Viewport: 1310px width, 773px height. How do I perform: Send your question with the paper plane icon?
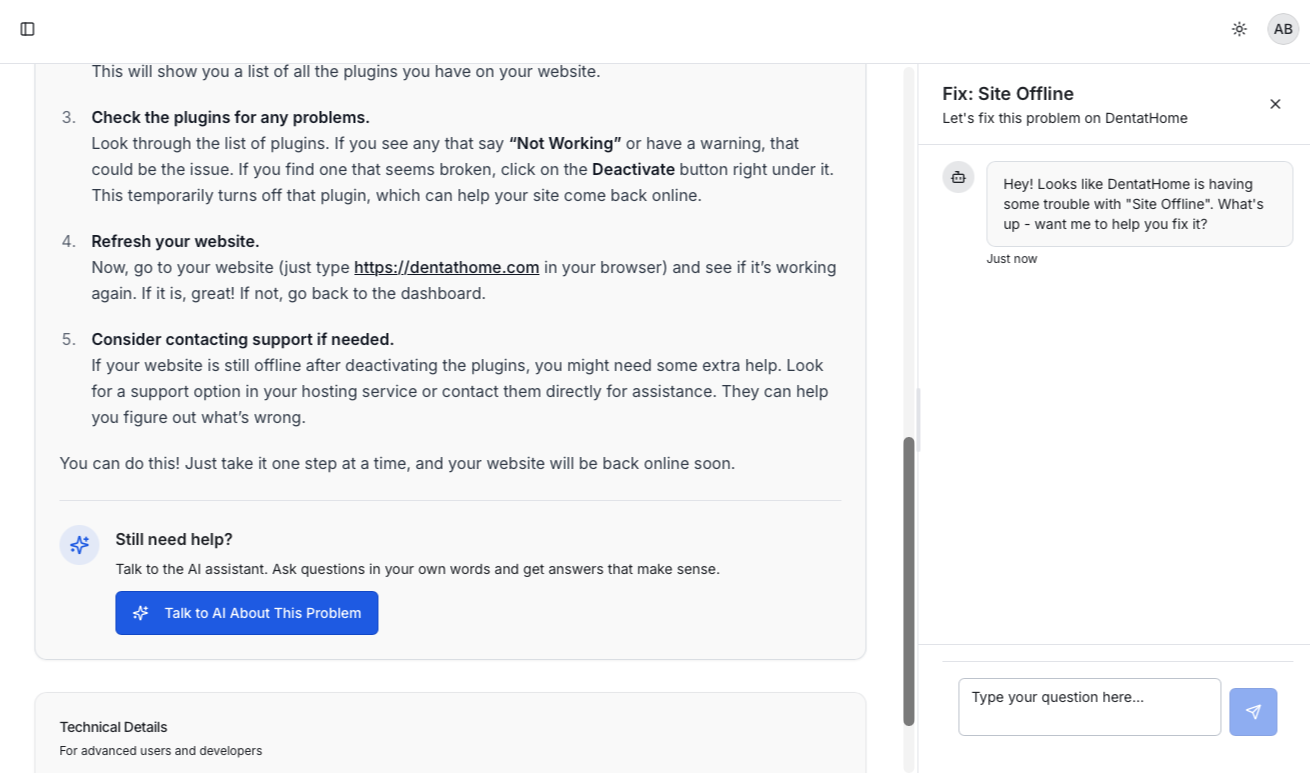coord(1253,711)
